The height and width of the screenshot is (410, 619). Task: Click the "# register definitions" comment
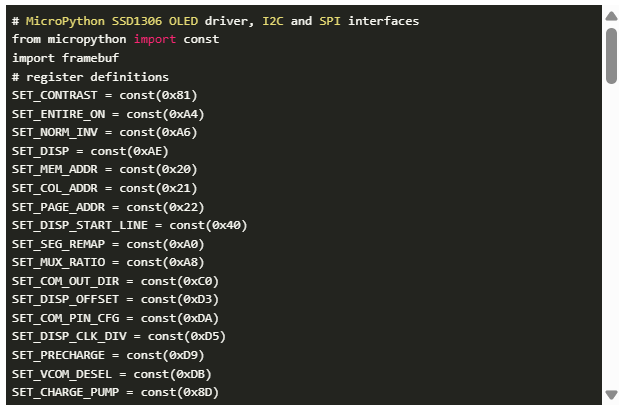click(90, 77)
